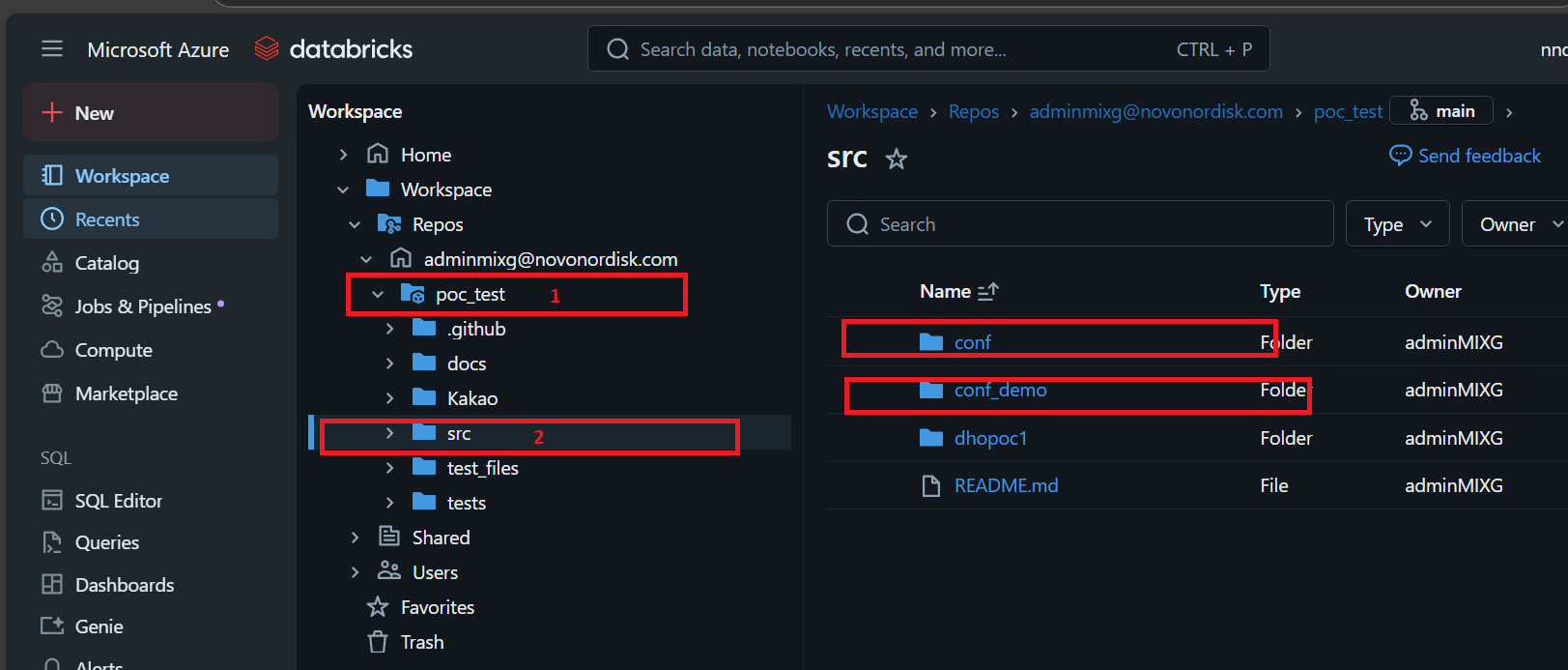Screen dimensions: 1568x670
Task: Click the breadcrumb overflow chevron after main
Action: click(x=1509, y=112)
